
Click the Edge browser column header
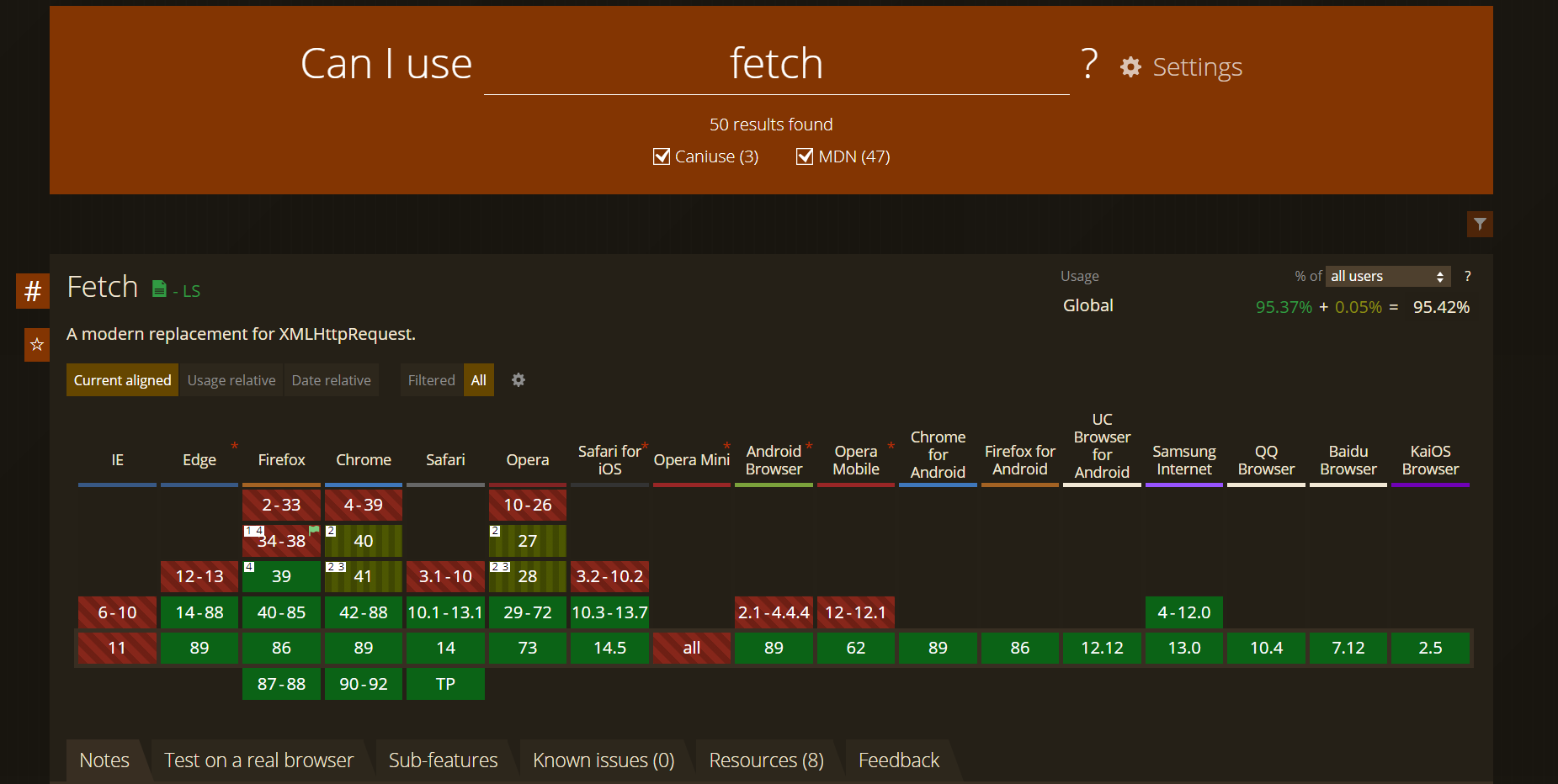199,460
